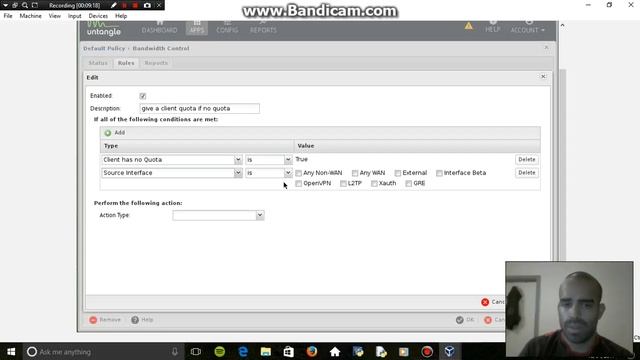Click the Untangle logo

pos(104,29)
